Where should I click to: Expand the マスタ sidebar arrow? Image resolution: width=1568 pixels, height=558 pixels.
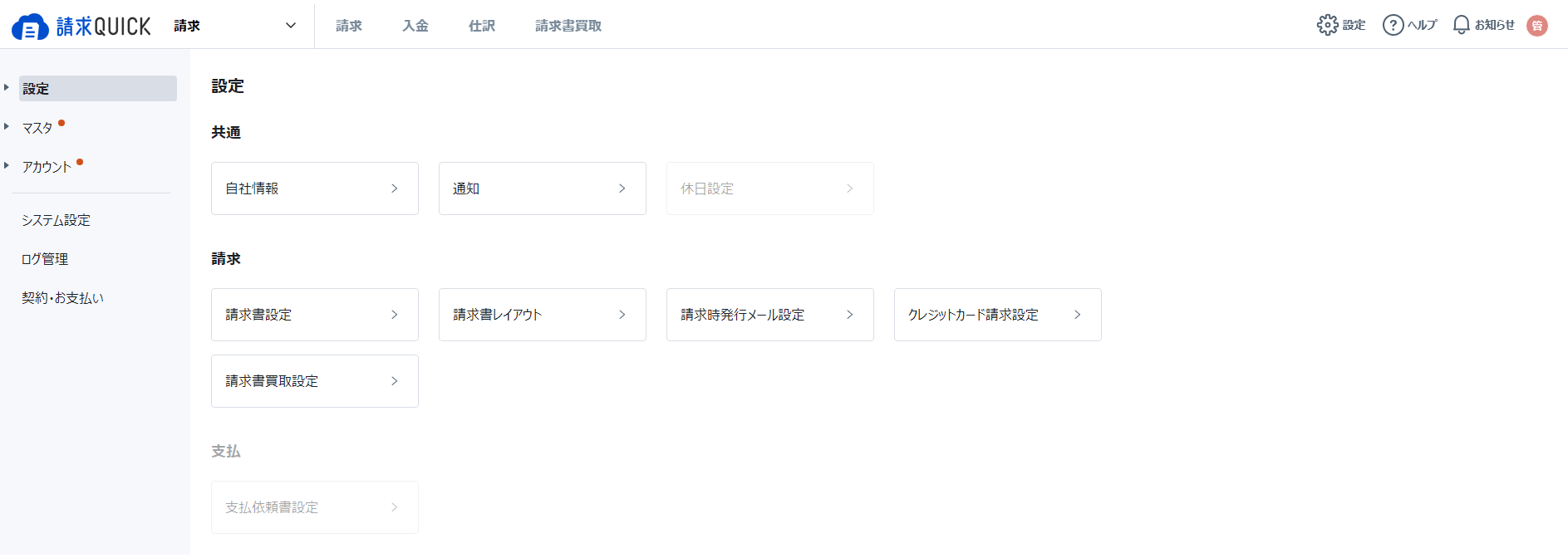pos(7,126)
